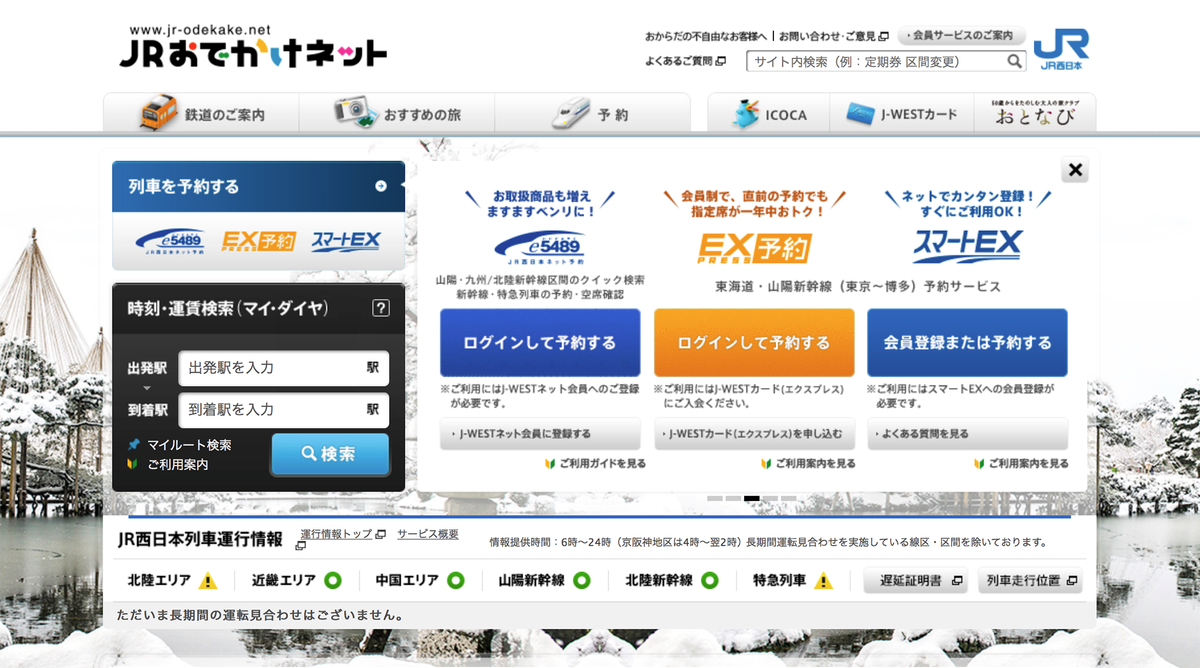The height and width of the screenshot is (668, 1200).
Task: Open 列車走行位置 button
Action: click(1030, 581)
